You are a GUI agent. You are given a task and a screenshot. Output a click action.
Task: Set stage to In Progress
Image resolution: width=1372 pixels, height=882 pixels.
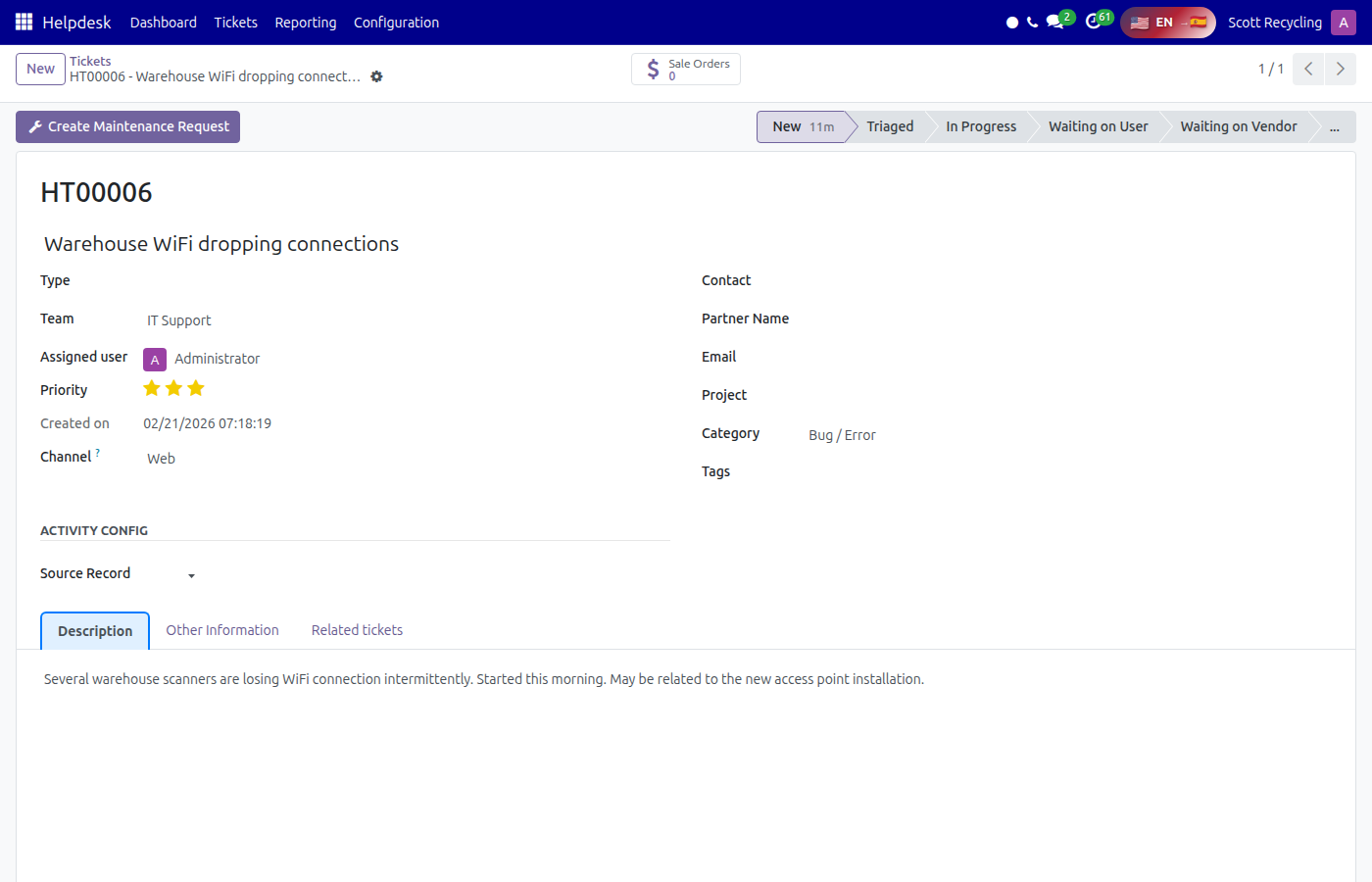[x=981, y=126]
